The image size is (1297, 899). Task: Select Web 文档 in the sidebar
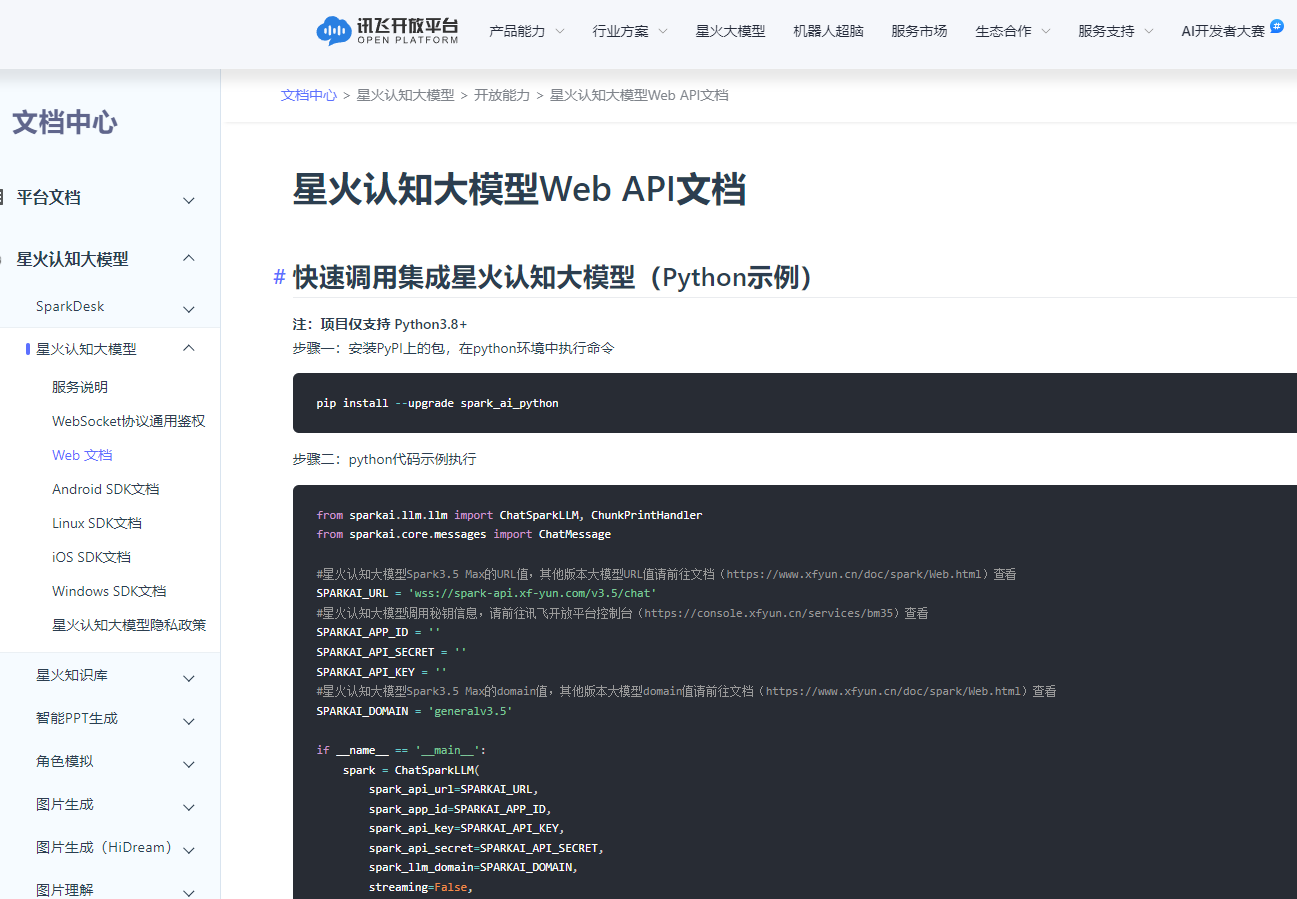(82, 455)
